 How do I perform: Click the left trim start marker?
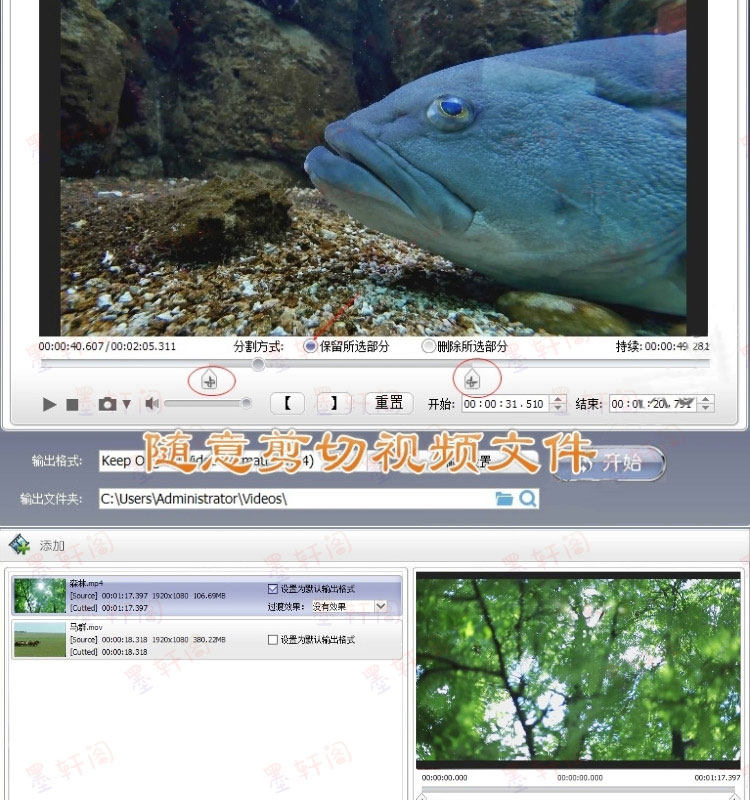(210, 380)
